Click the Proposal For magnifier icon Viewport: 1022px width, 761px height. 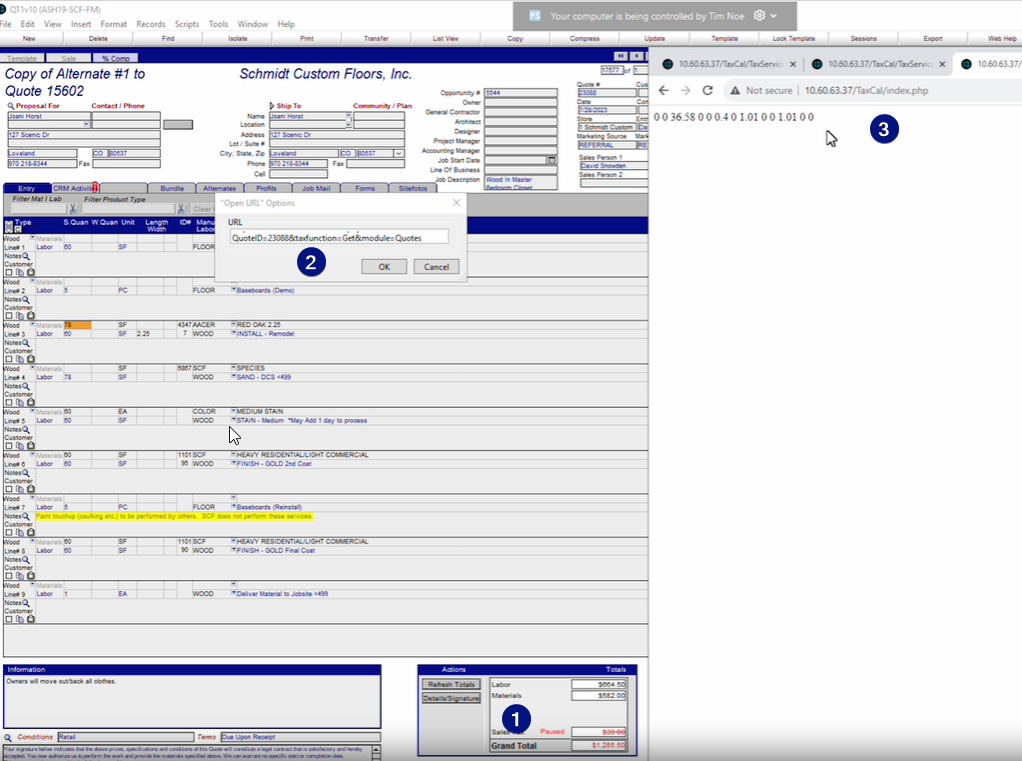point(10,106)
